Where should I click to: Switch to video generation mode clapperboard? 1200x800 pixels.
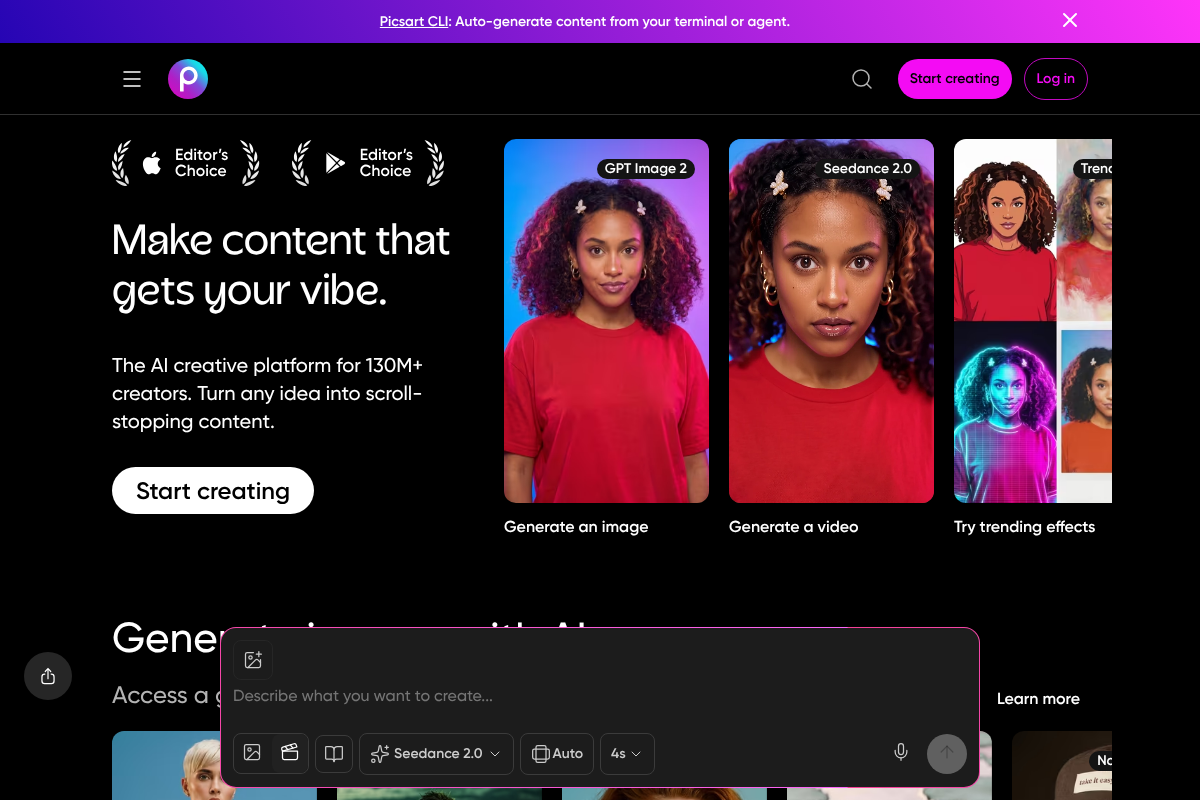[290, 753]
